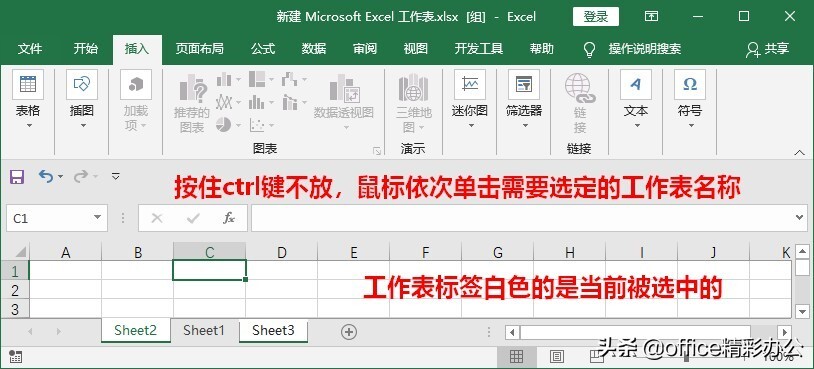Click the 加载项 add-ins icon
Image resolution: width=814 pixels, height=369 pixels.
[136, 85]
